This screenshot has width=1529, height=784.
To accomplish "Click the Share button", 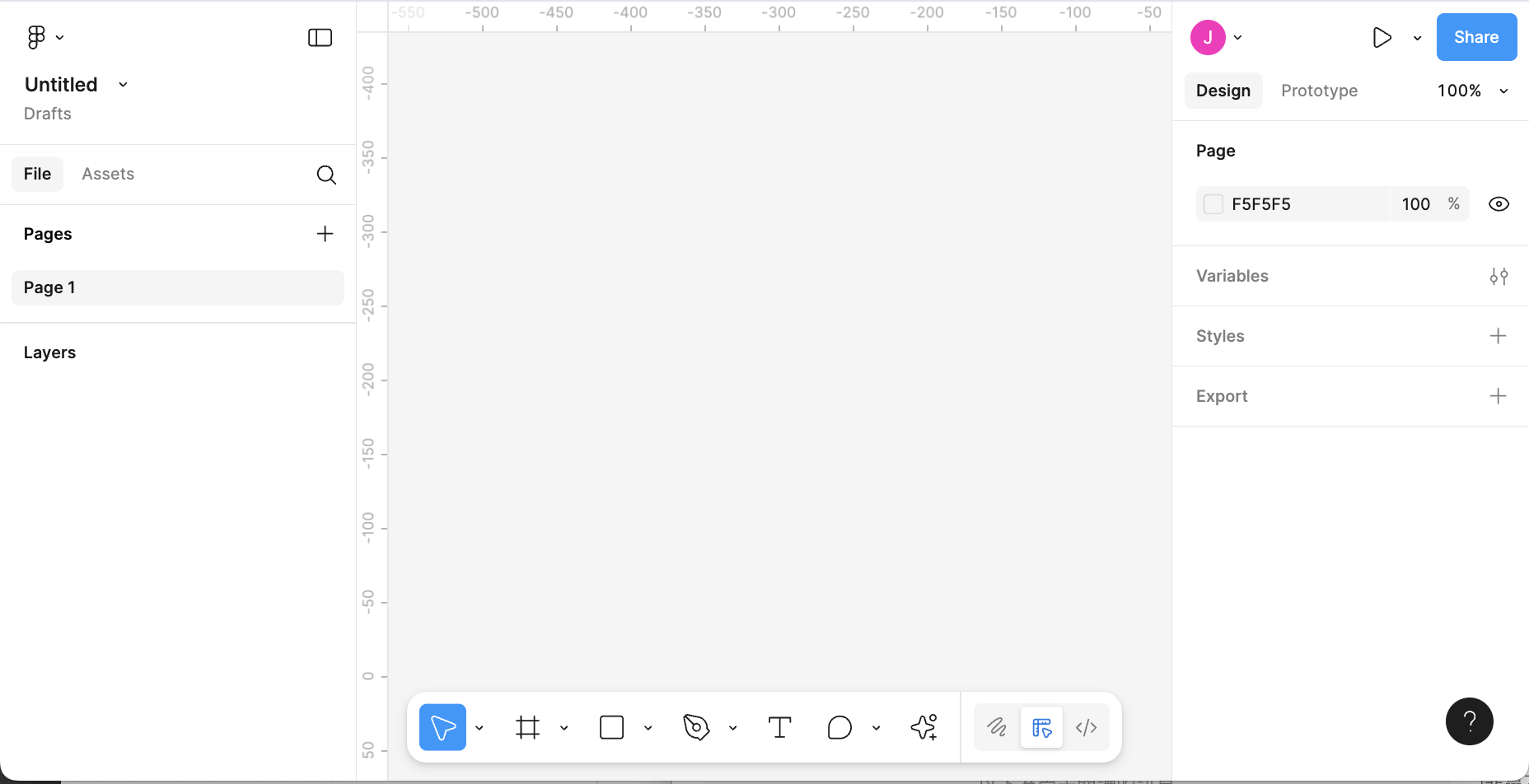I will tap(1475, 37).
